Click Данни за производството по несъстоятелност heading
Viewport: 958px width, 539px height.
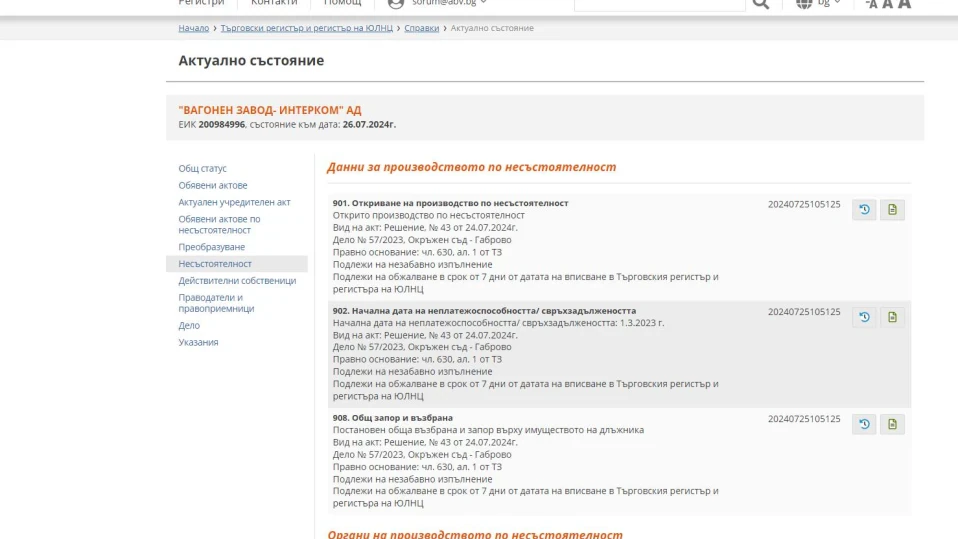(x=472, y=167)
